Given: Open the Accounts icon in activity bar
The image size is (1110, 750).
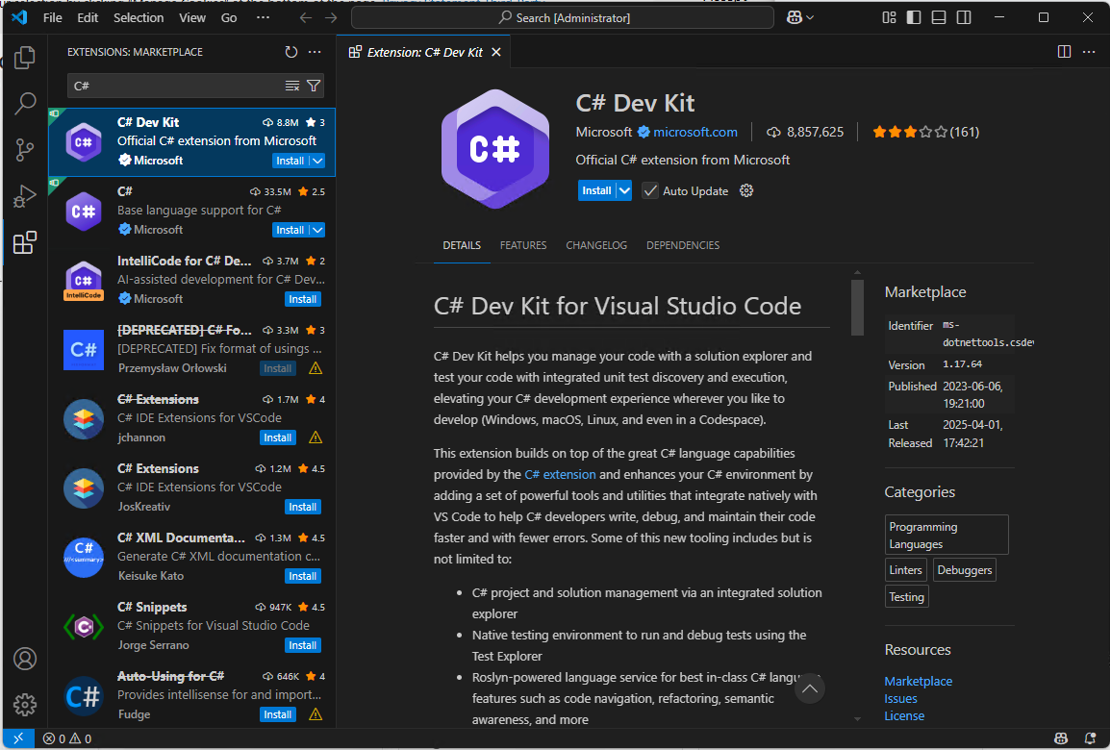Looking at the screenshot, I should (x=25, y=659).
